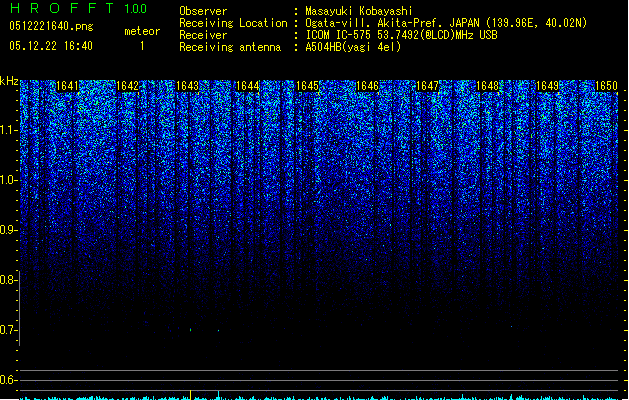The height and width of the screenshot is (400, 629).
Task: Click the Receiving Location label
Action: [x=233, y=23]
